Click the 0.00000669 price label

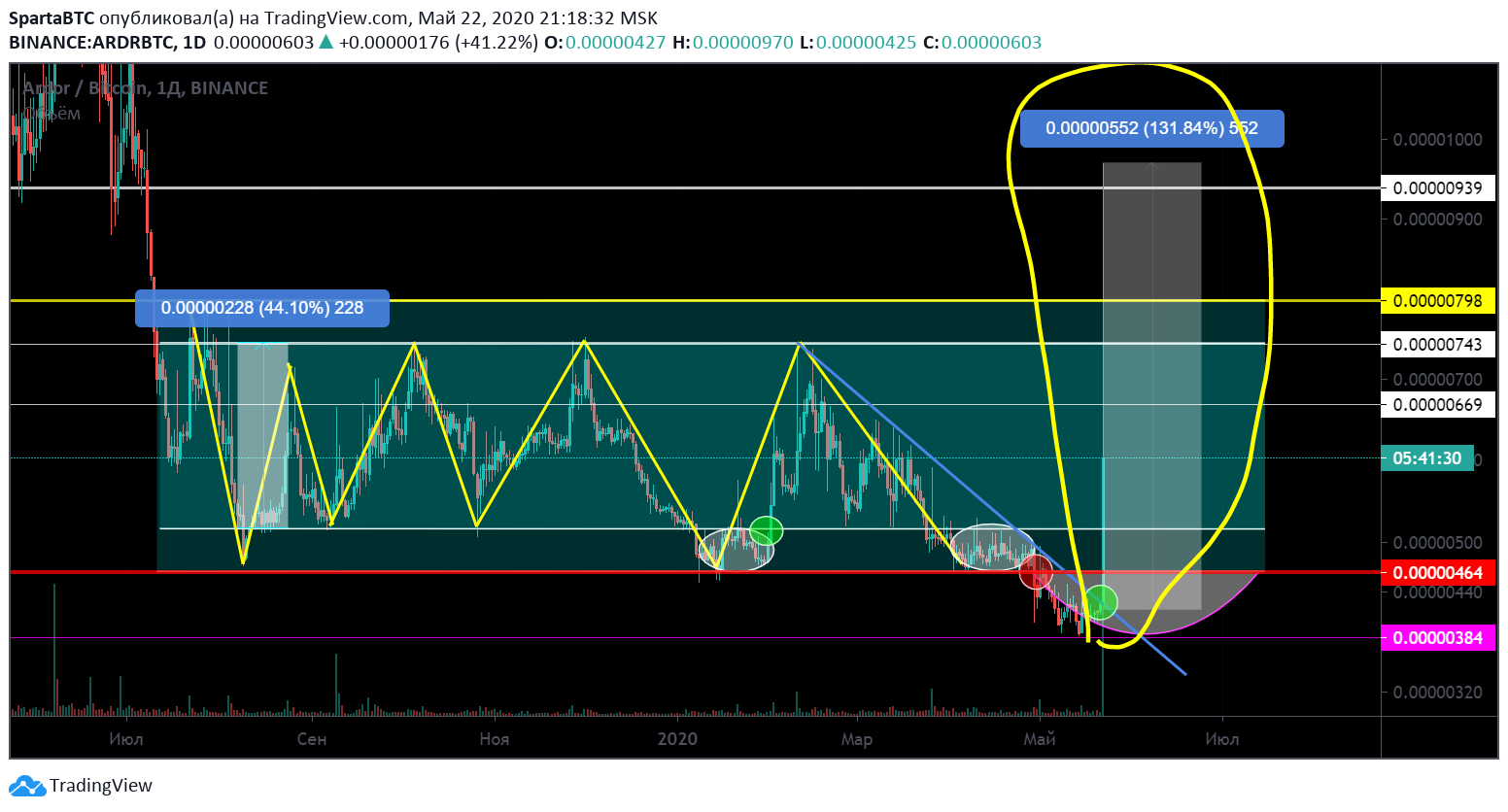pyautogui.click(x=1438, y=404)
